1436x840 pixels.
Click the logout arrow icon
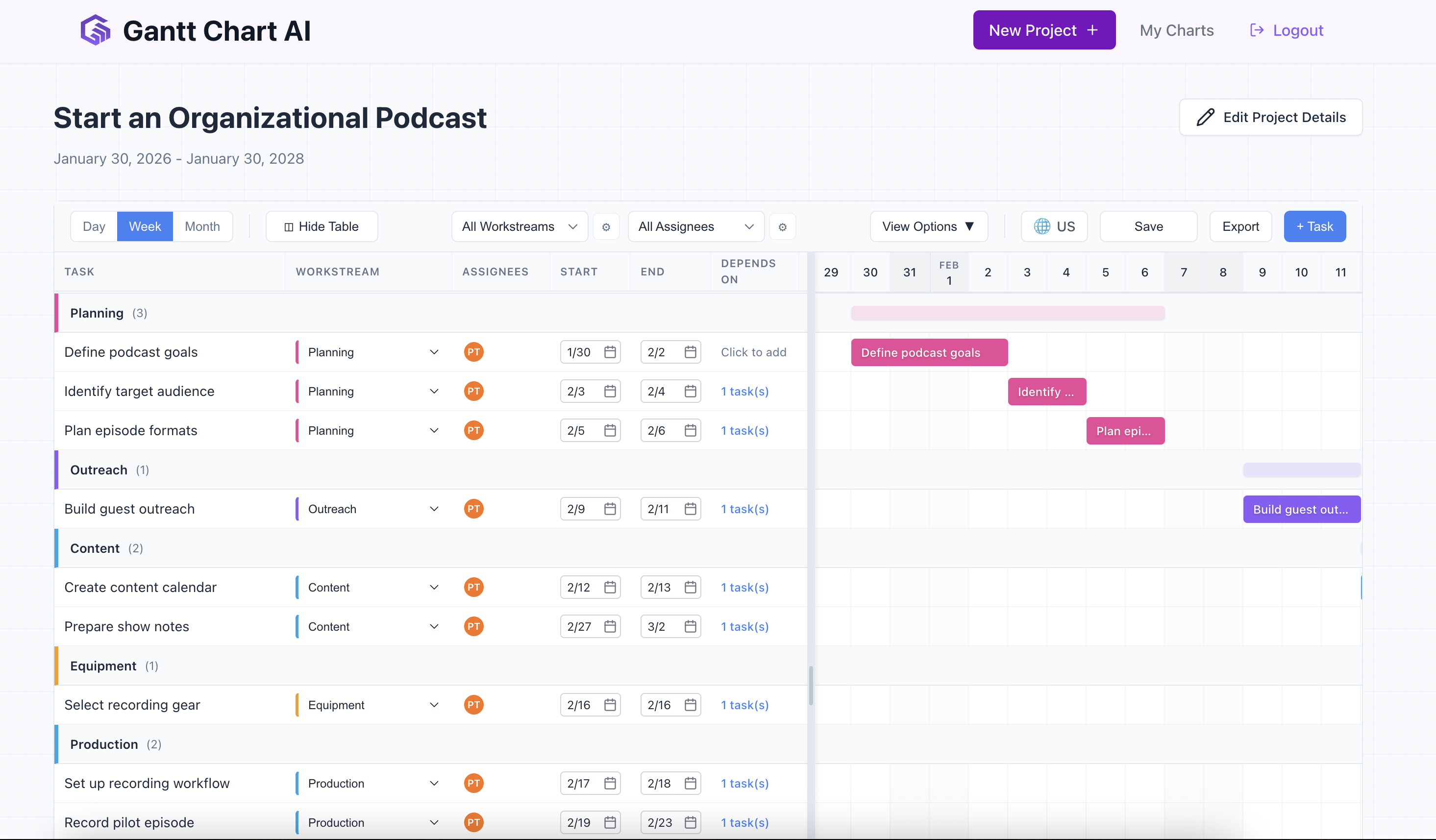(x=1256, y=29)
